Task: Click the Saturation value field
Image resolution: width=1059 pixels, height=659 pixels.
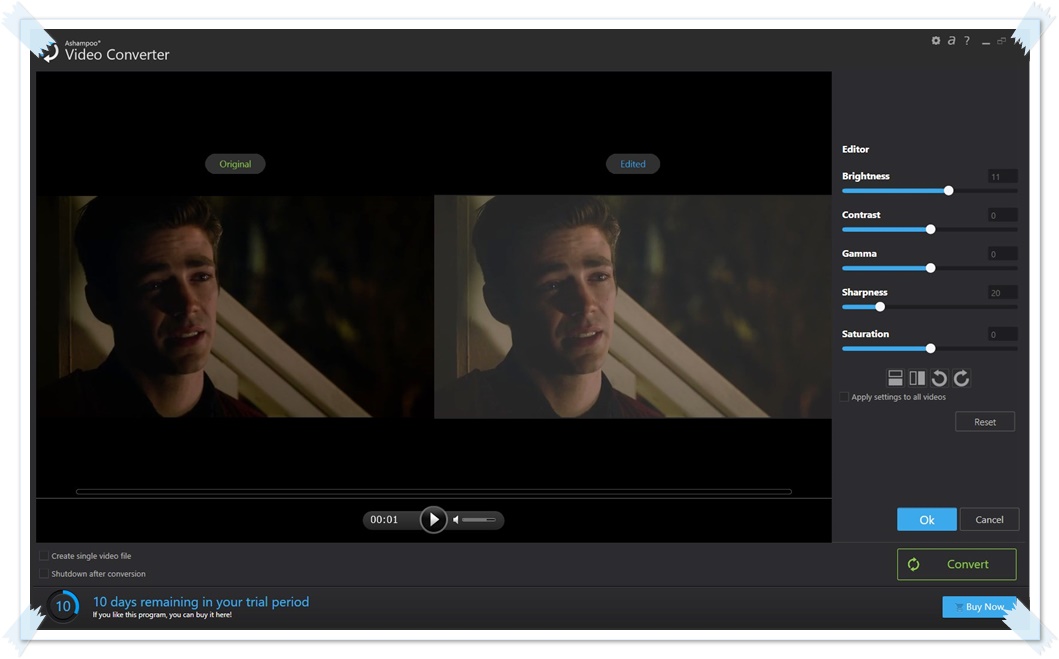Action: 1002,334
